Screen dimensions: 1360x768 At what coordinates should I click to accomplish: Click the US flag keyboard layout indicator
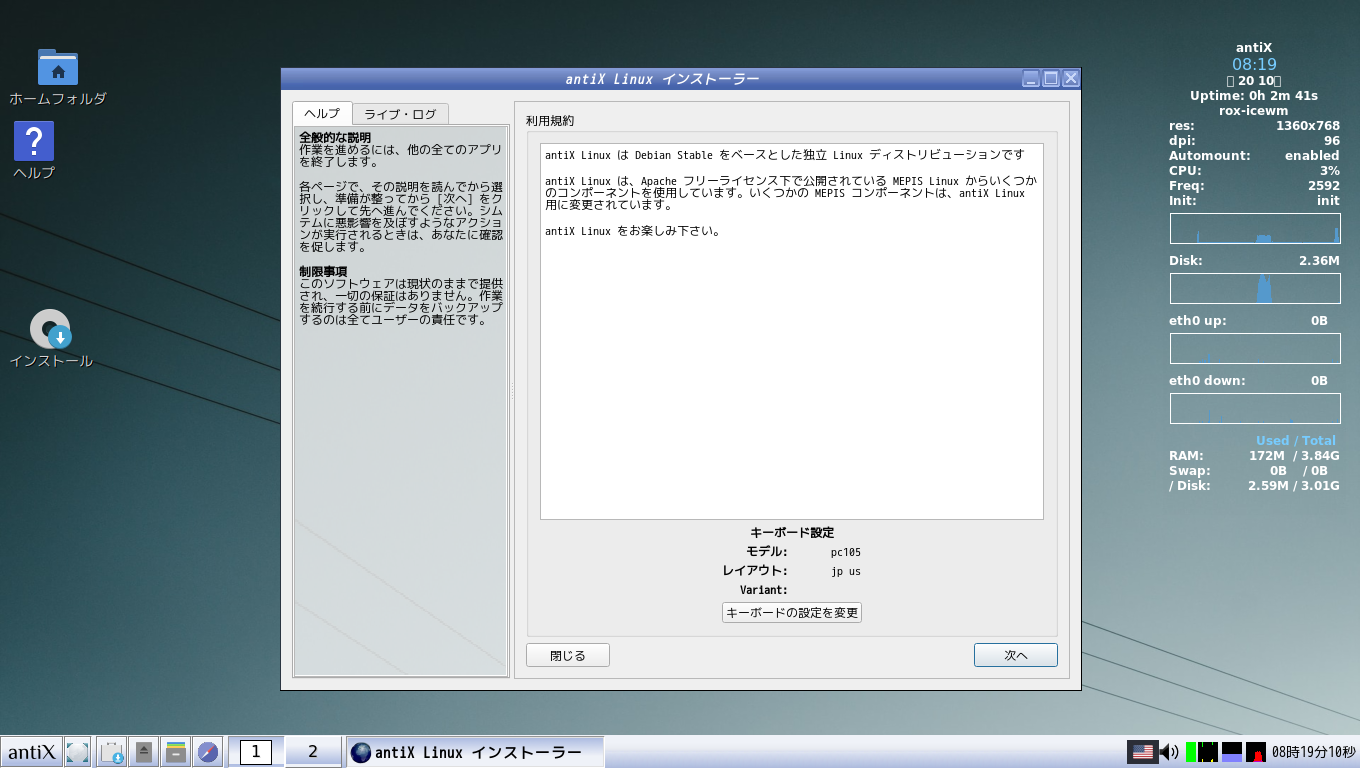click(x=1142, y=752)
